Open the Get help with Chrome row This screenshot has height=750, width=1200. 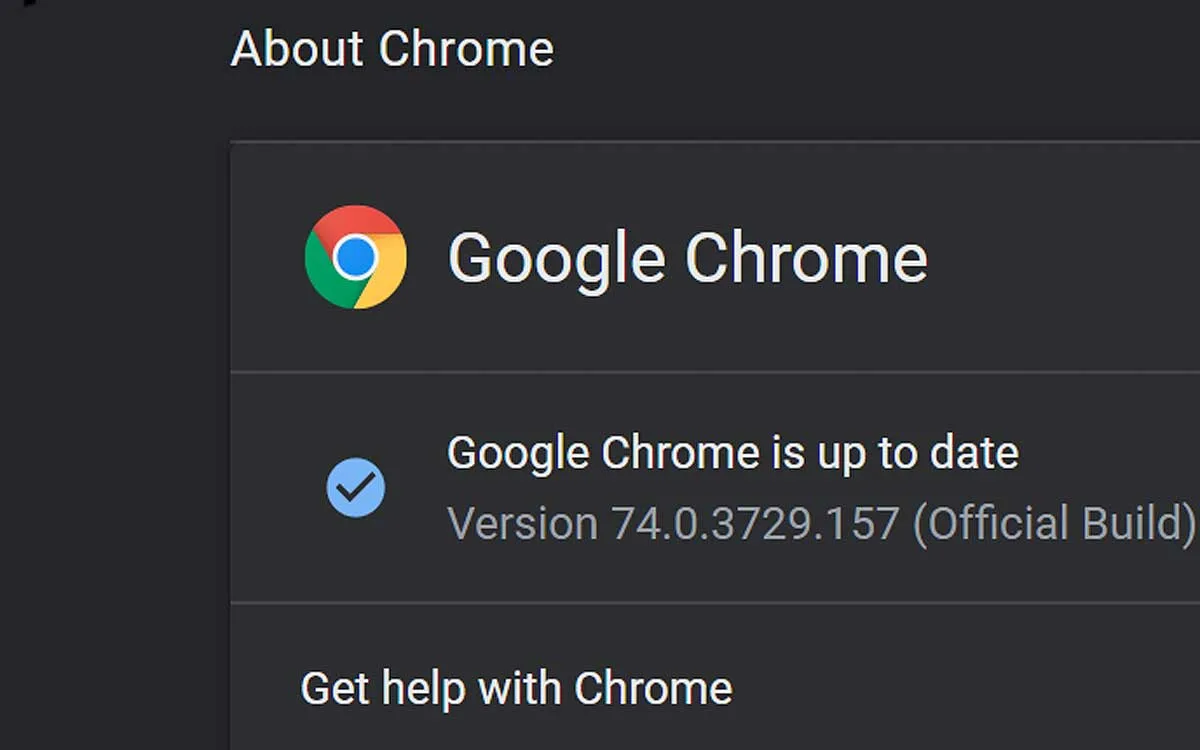[x=715, y=688]
